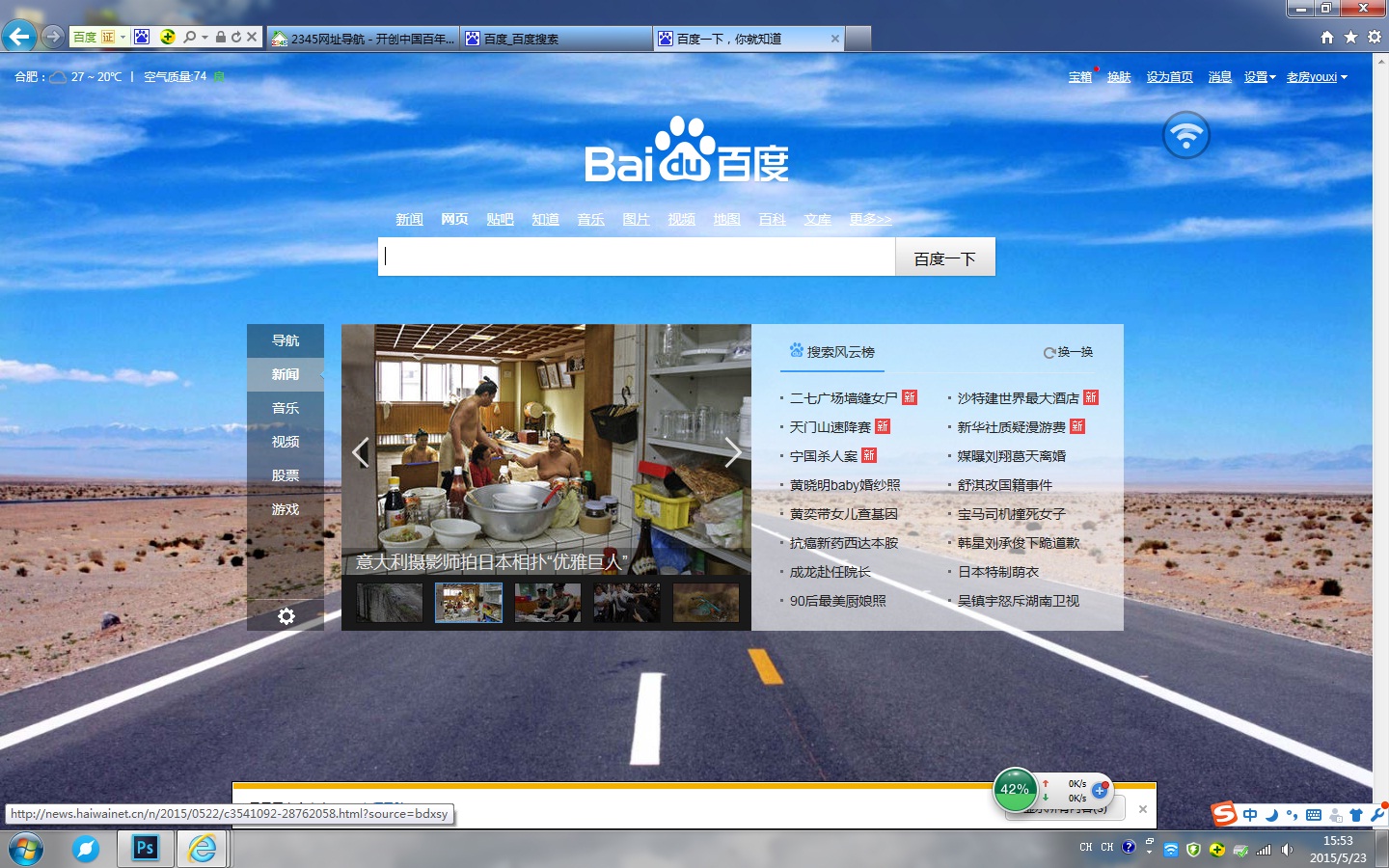Viewport: 1389px width, 868px height.
Task: Go forward with the browser Forward arrow
Action: click(53, 37)
